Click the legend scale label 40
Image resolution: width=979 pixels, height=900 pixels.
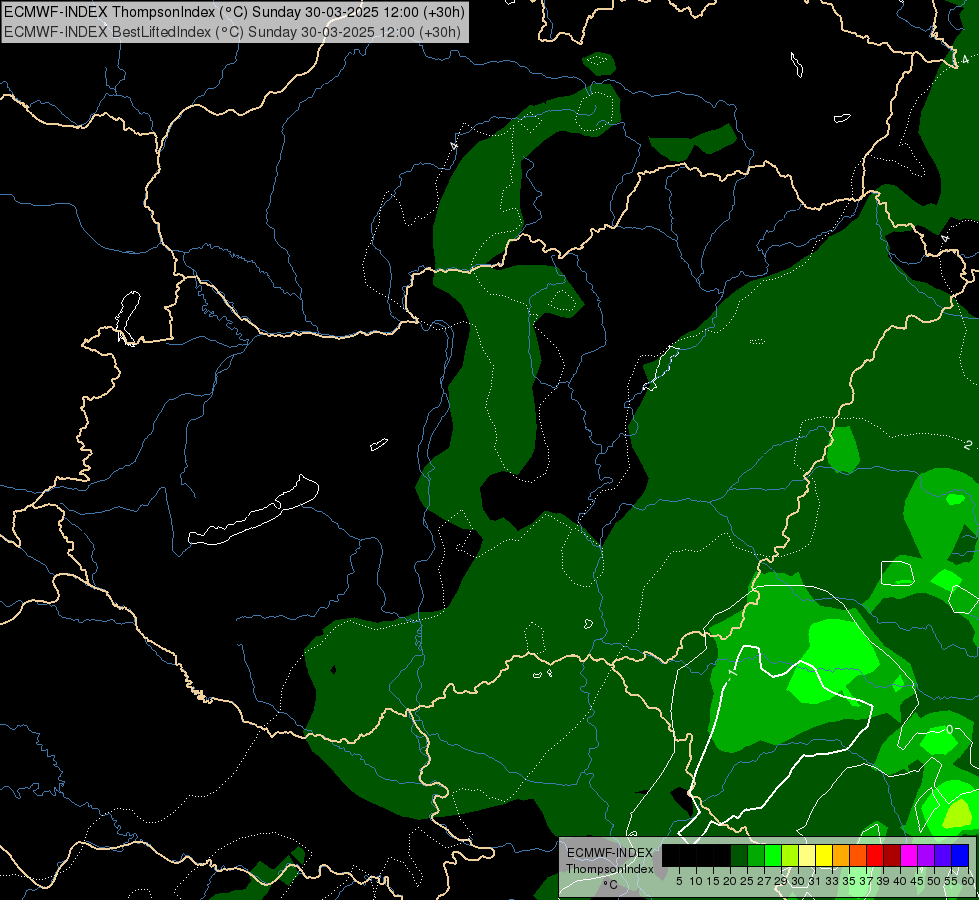900,881
